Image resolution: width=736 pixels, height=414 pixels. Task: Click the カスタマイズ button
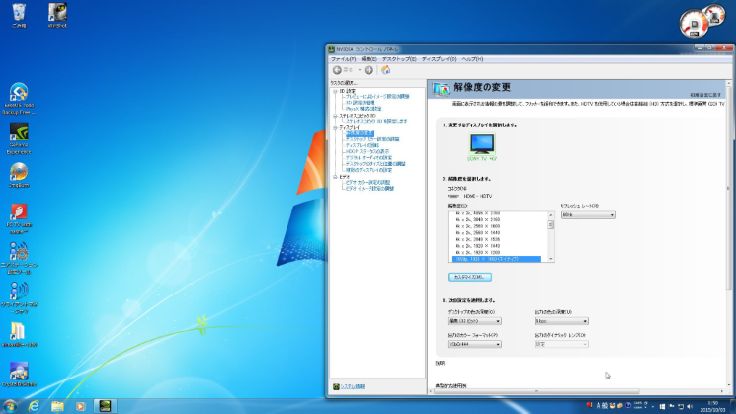point(470,277)
